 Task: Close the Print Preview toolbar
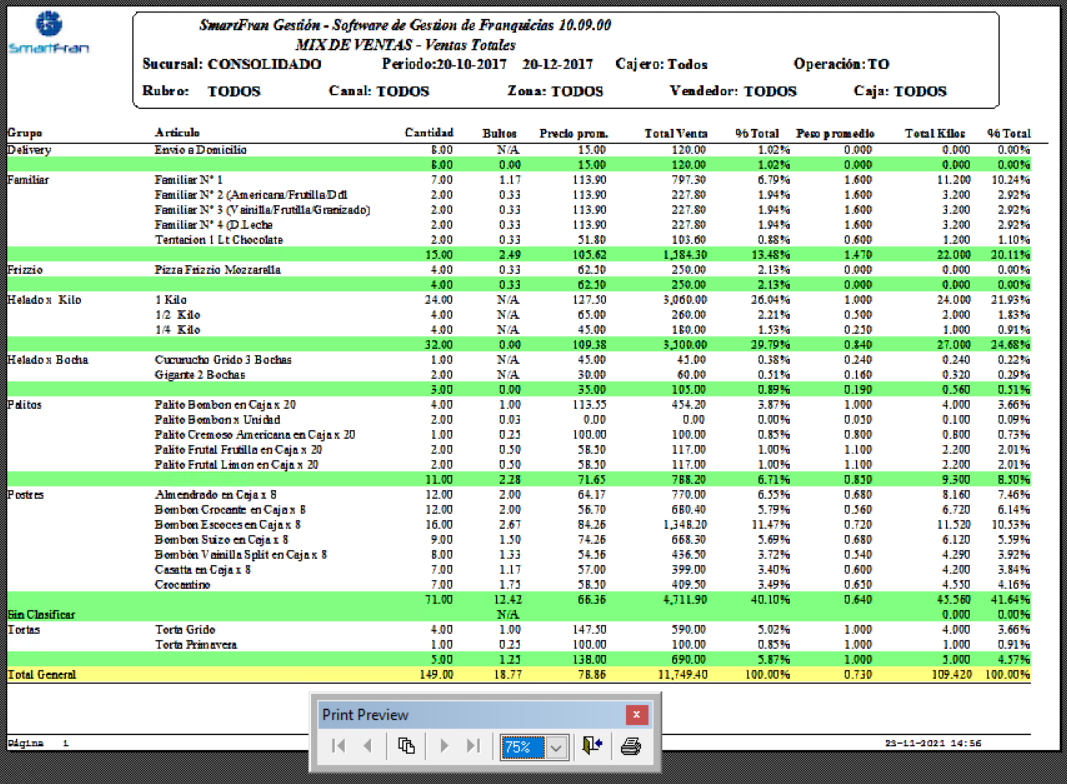(x=636, y=715)
